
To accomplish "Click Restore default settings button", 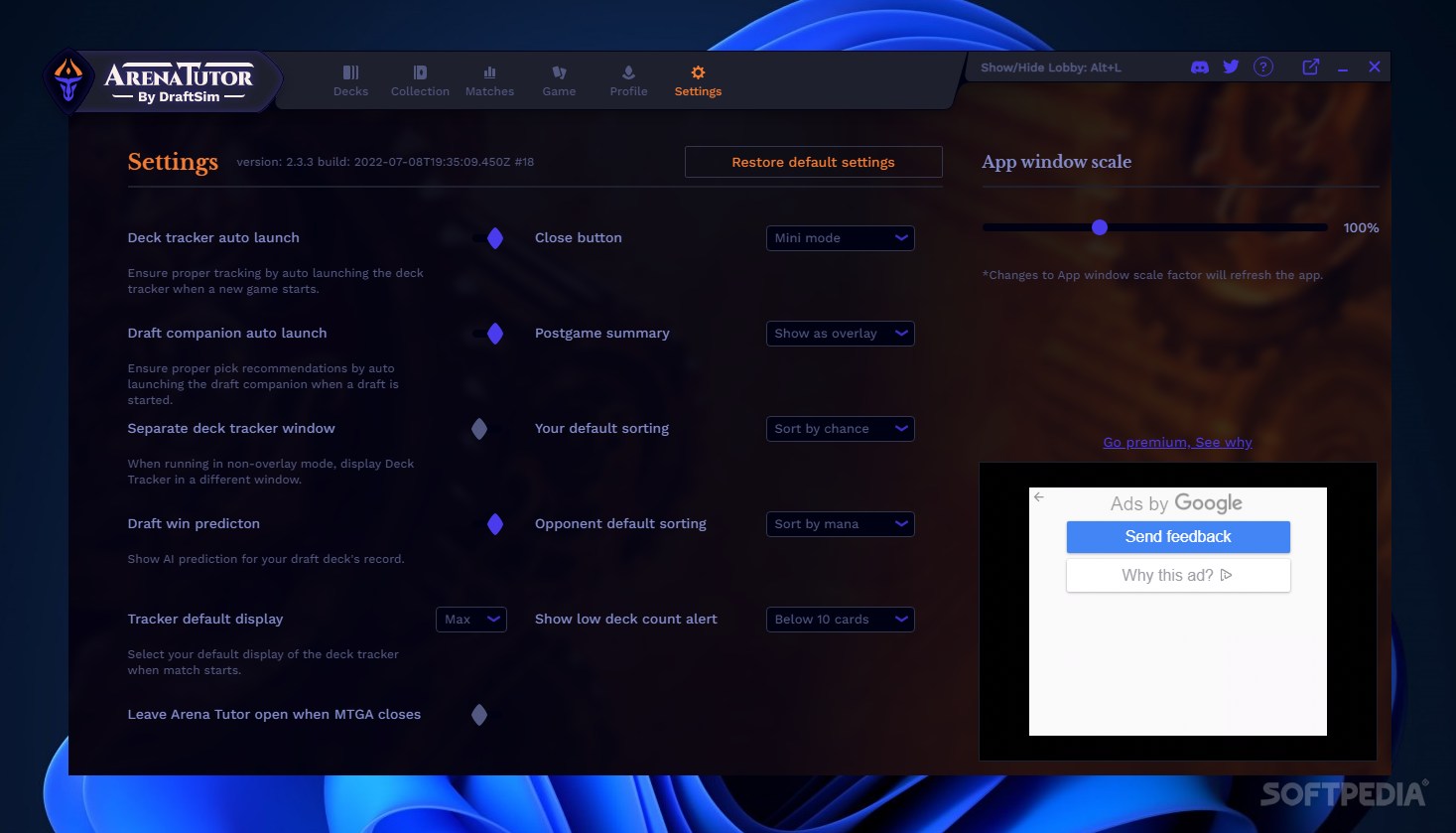I will 813,162.
